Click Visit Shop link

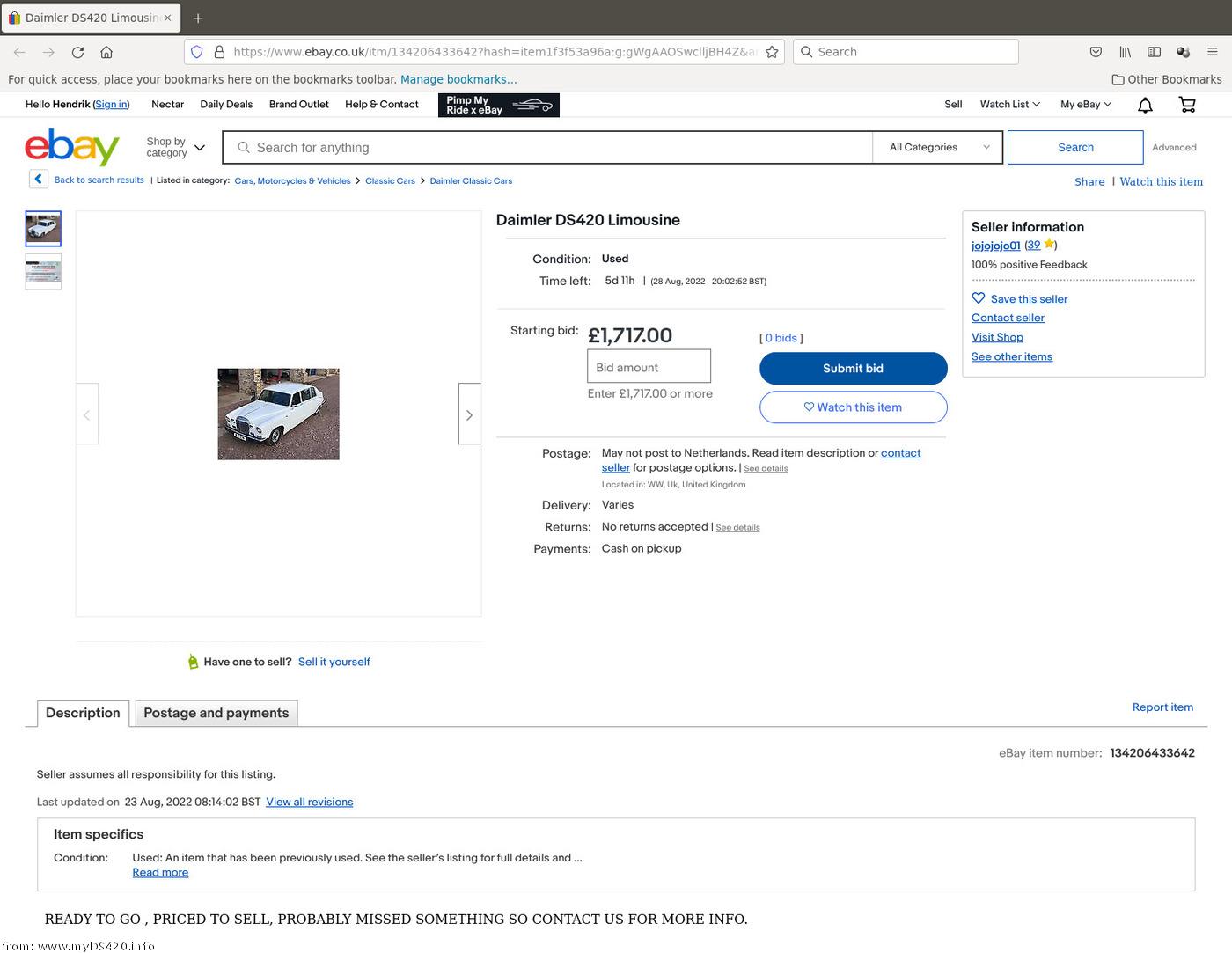[997, 337]
